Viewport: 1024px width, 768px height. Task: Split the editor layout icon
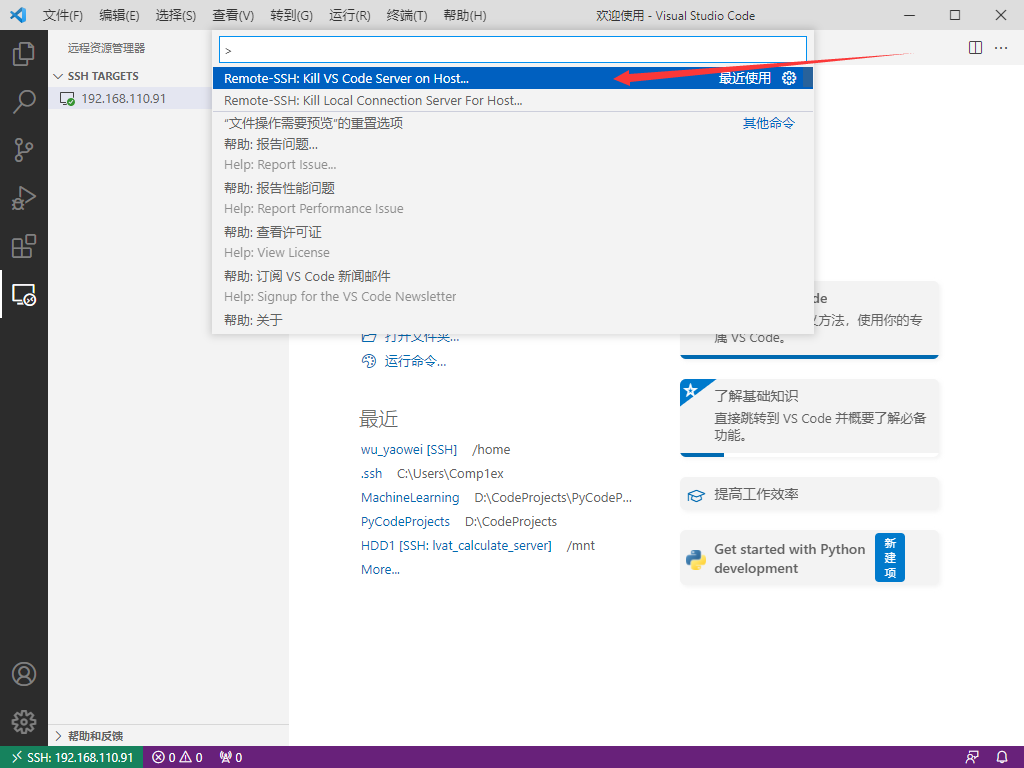coord(975,48)
